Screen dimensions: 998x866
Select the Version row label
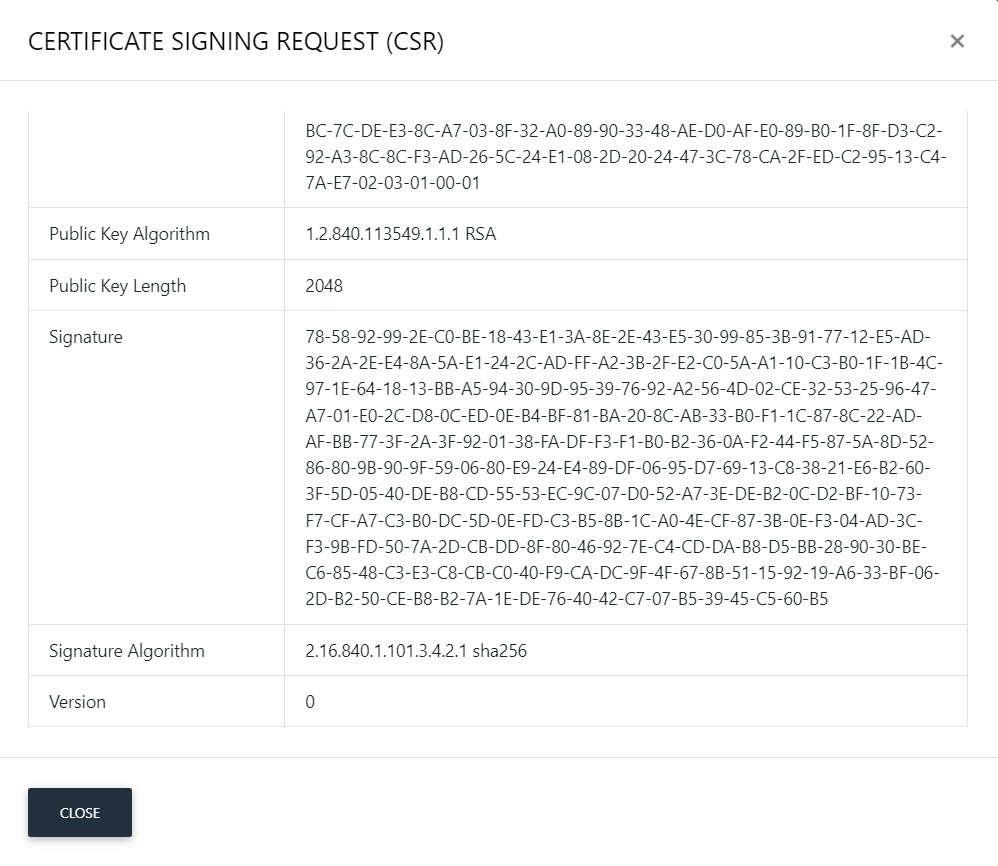78,702
